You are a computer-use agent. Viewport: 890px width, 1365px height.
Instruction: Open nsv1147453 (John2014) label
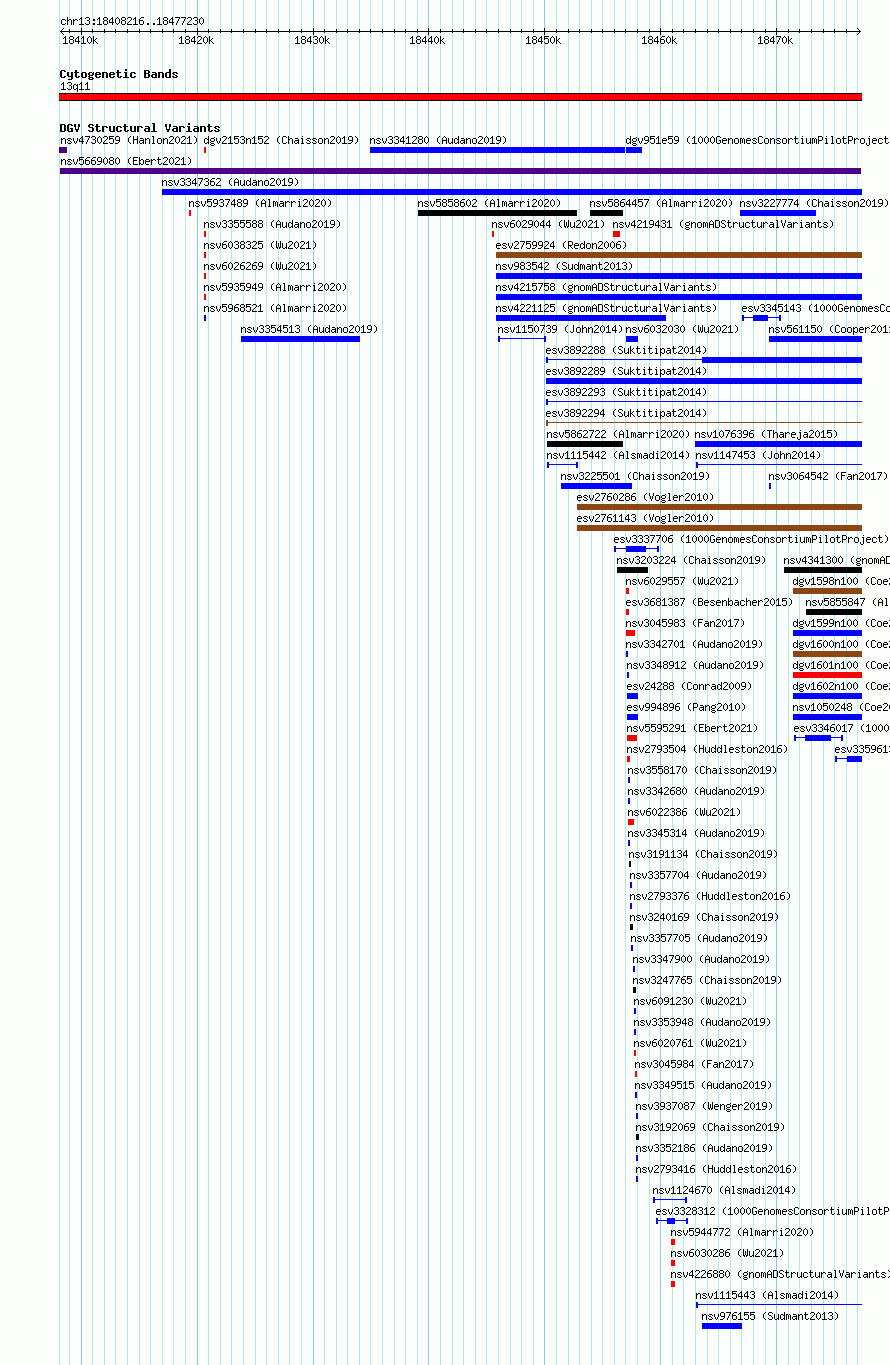pyautogui.click(x=758, y=455)
